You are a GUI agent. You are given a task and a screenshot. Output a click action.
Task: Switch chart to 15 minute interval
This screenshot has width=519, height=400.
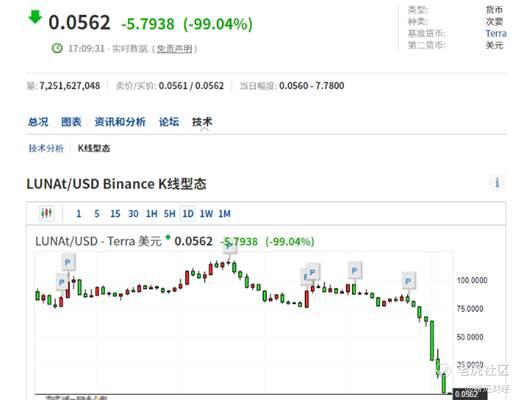[x=115, y=214]
